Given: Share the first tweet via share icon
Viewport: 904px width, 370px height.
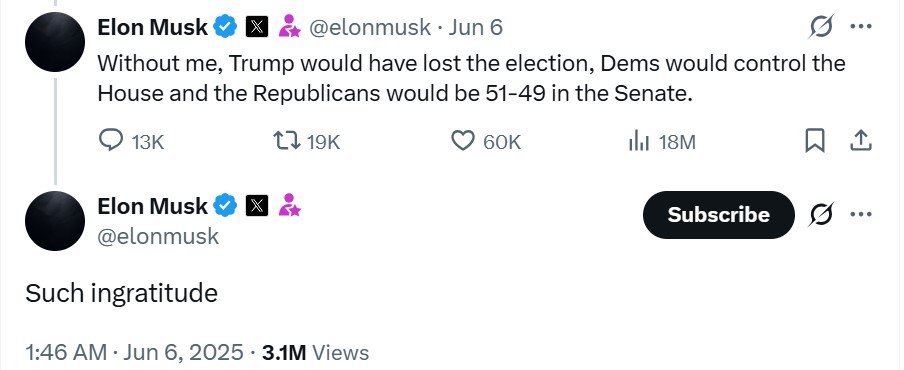Looking at the screenshot, I should [x=861, y=141].
